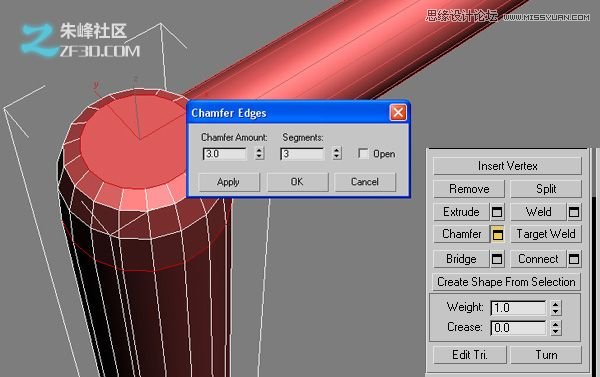This screenshot has width=600, height=377.
Task: Focus the Segments input field
Action: [x=302, y=154]
